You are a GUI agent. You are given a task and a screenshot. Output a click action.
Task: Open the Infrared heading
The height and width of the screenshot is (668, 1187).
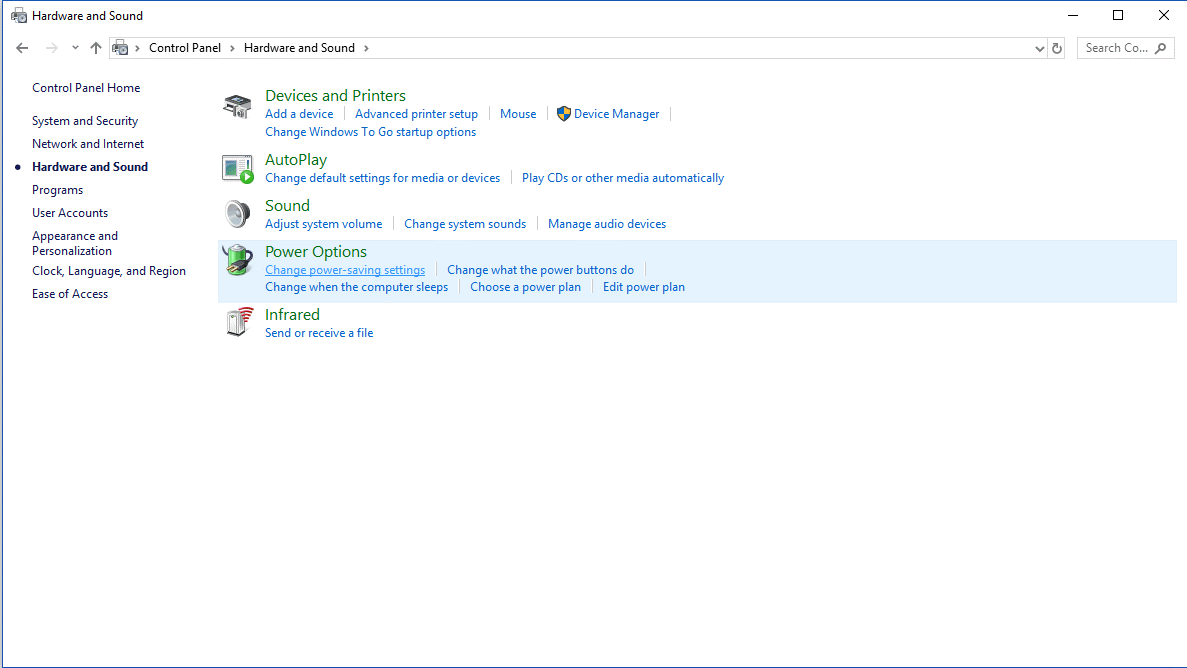tap(292, 314)
